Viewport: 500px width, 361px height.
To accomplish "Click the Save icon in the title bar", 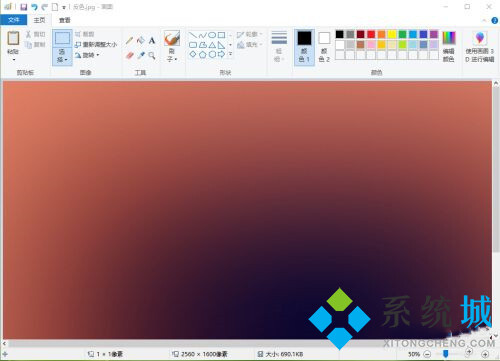I will pos(24,7).
